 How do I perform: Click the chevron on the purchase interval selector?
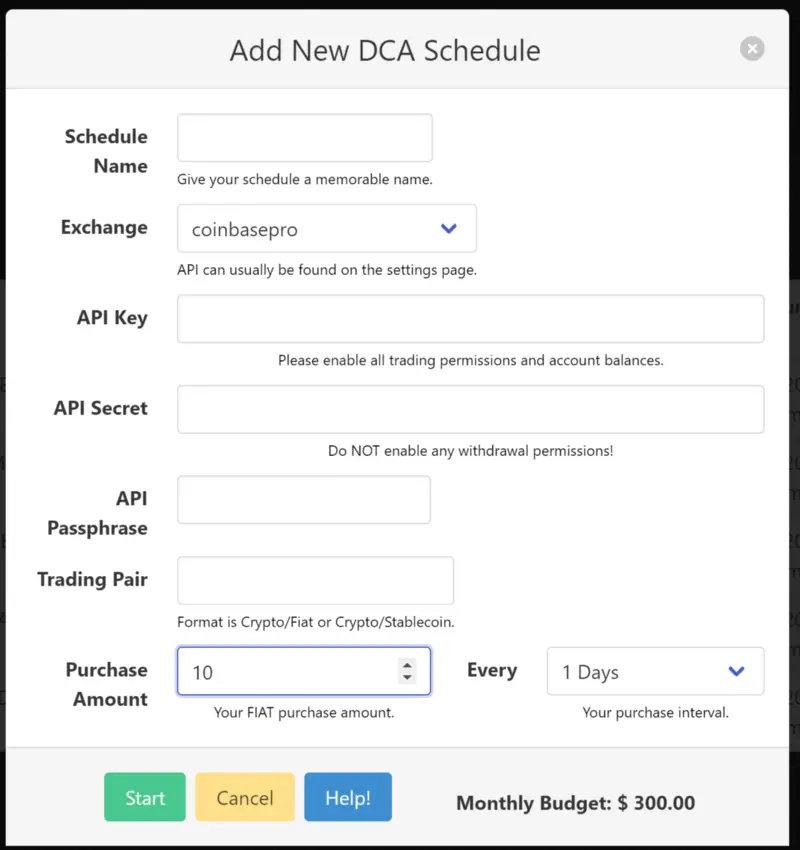736,671
